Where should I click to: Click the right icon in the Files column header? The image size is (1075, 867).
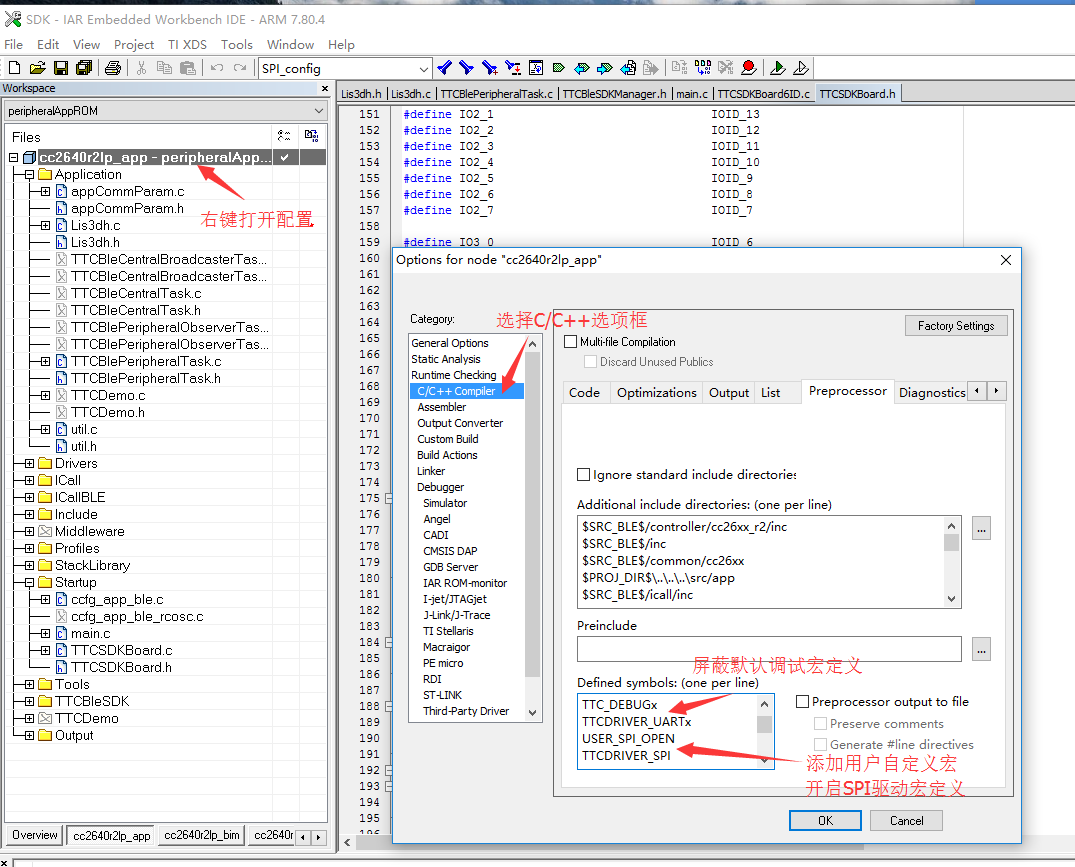coord(311,136)
